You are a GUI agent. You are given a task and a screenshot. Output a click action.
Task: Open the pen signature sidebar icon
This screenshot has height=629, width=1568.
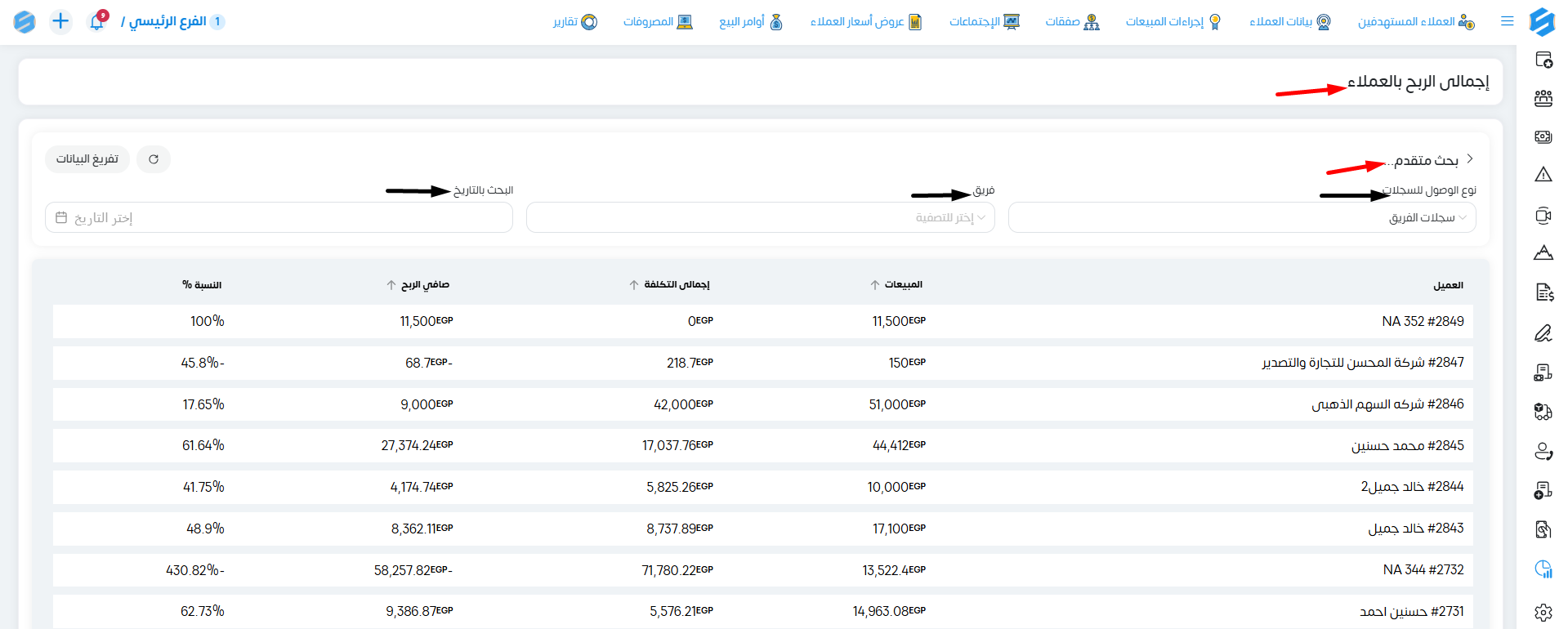tap(1543, 333)
